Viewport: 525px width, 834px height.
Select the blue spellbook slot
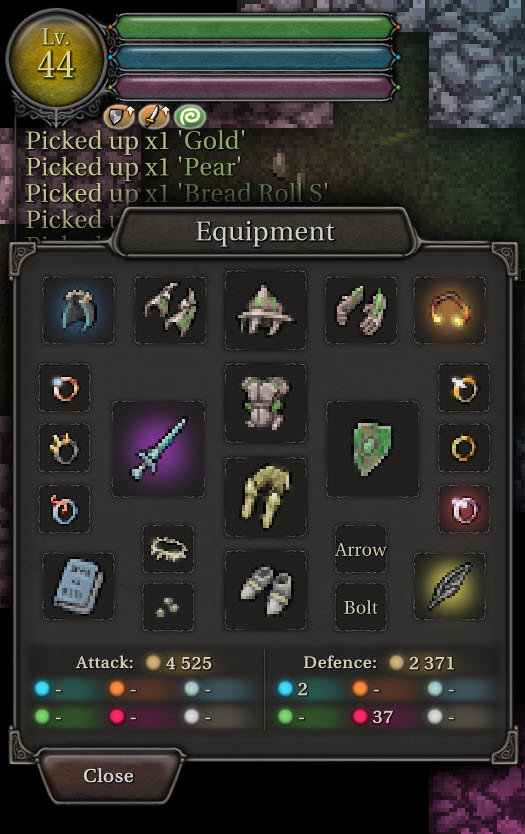pyautogui.click(x=78, y=586)
